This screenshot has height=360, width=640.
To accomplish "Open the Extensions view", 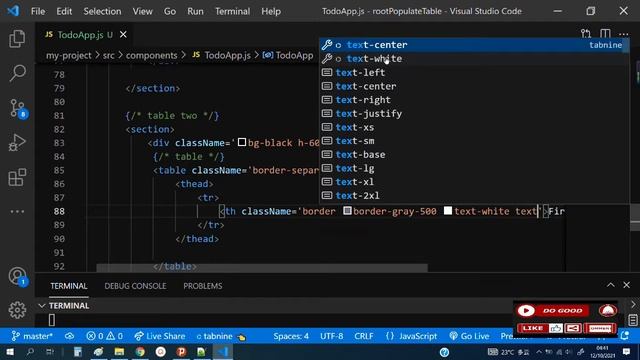I will (17, 178).
